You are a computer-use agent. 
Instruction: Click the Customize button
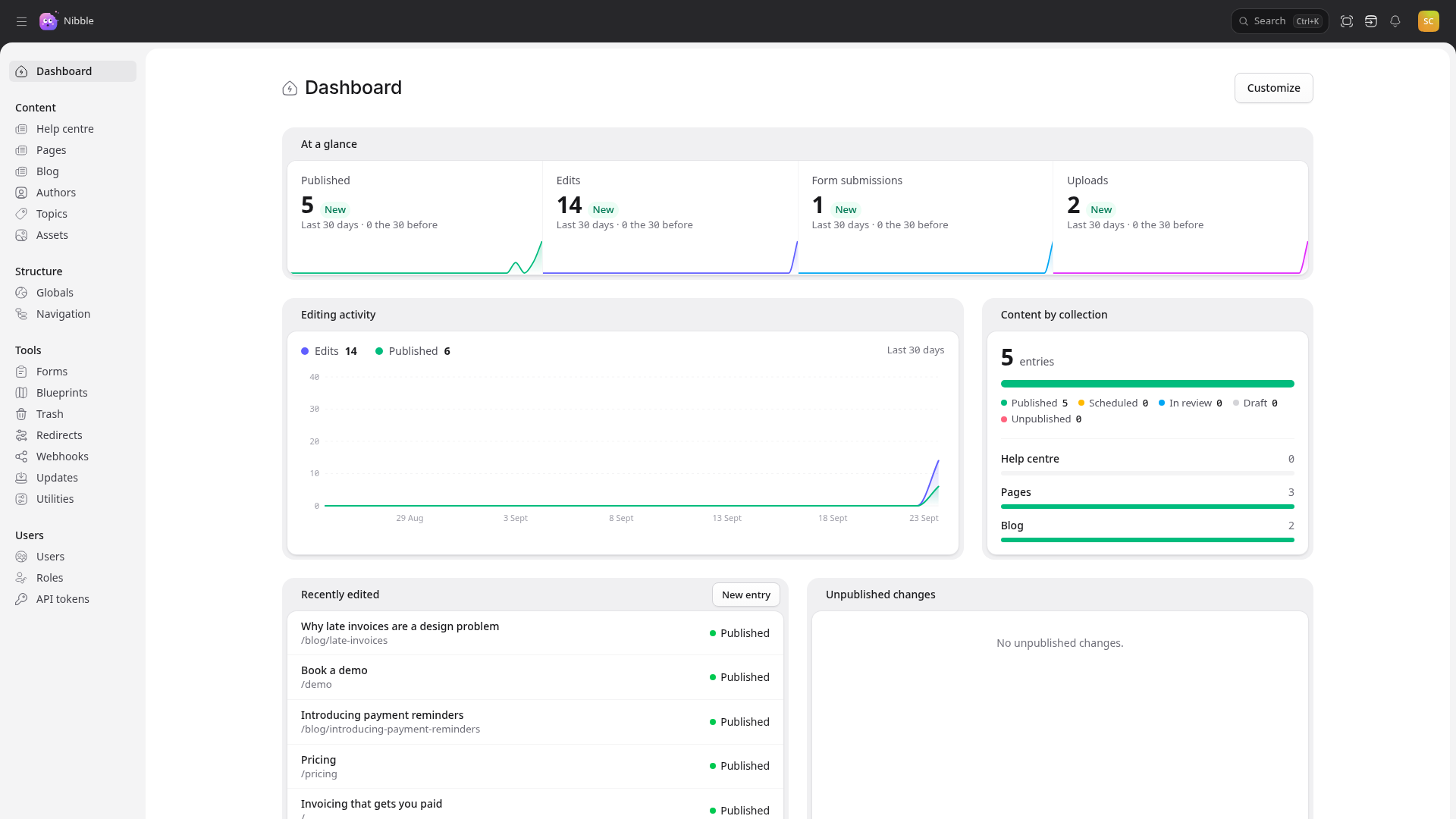point(1273,88)
